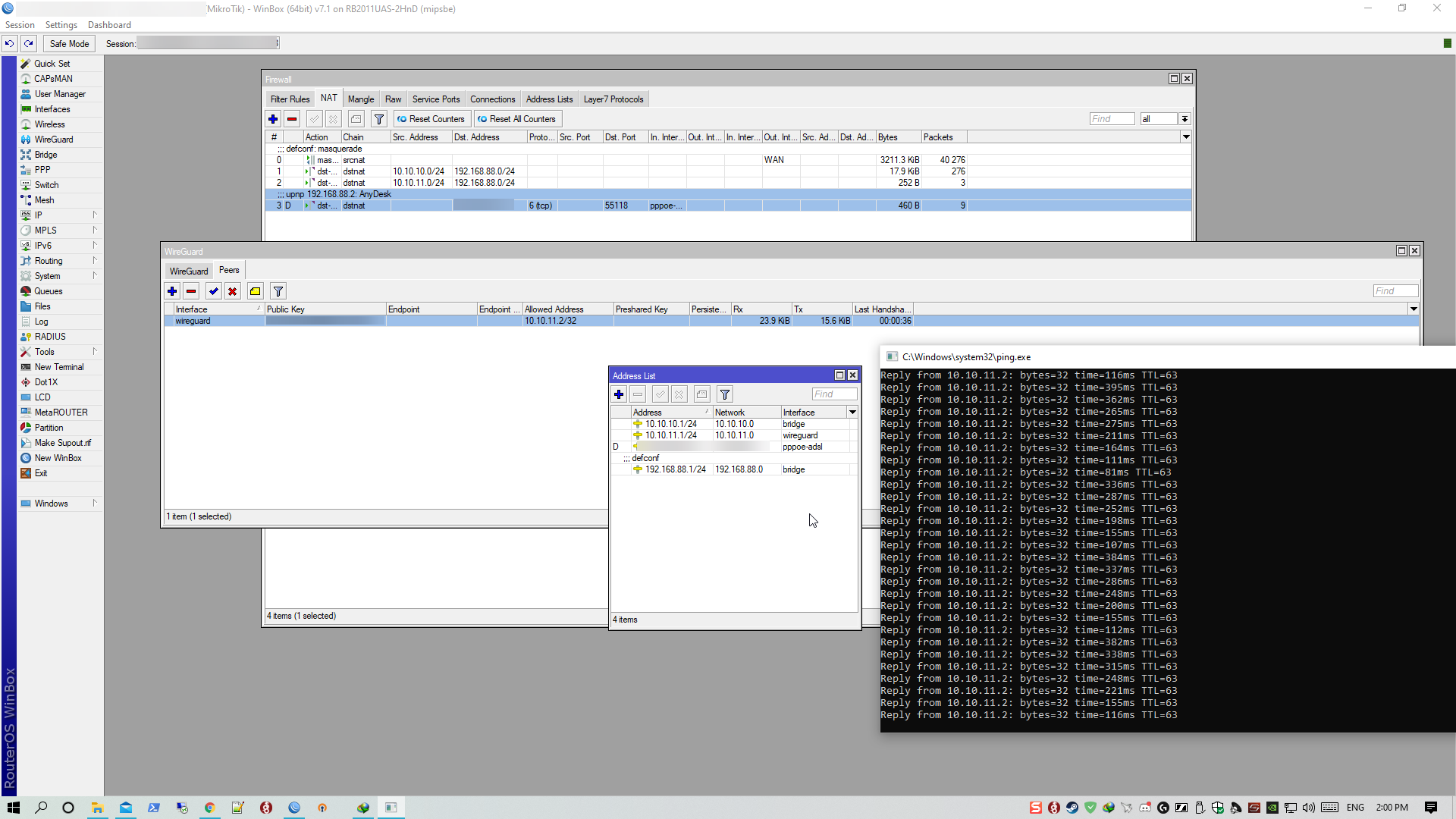Select the 10.10.10.1/24 address row

[734, 424]
